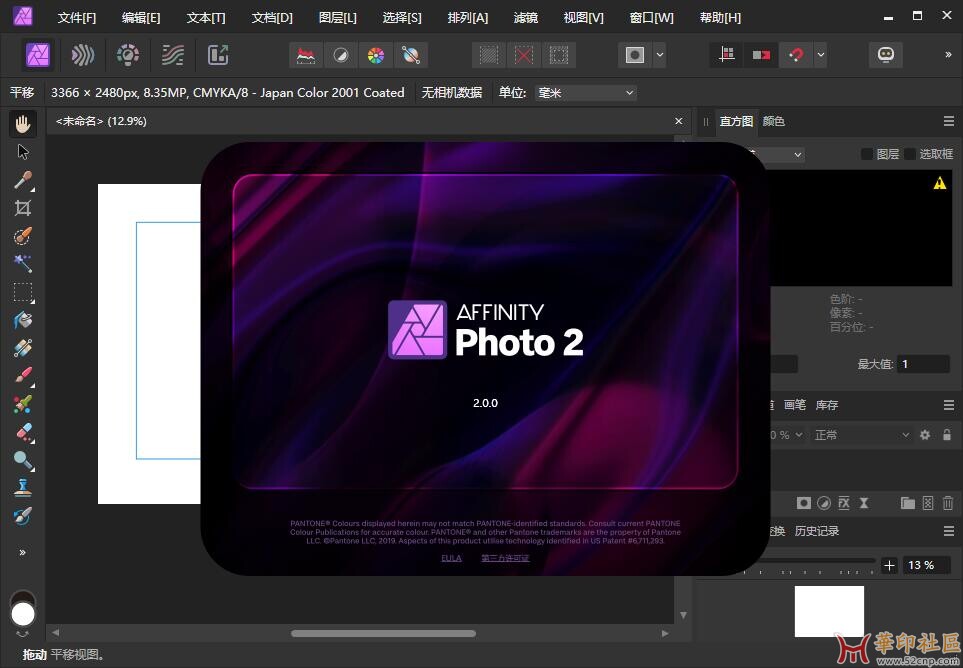Switch to the Liquify Persona
The width and height of the screenshot is (963, 668).
coord(82,55)
